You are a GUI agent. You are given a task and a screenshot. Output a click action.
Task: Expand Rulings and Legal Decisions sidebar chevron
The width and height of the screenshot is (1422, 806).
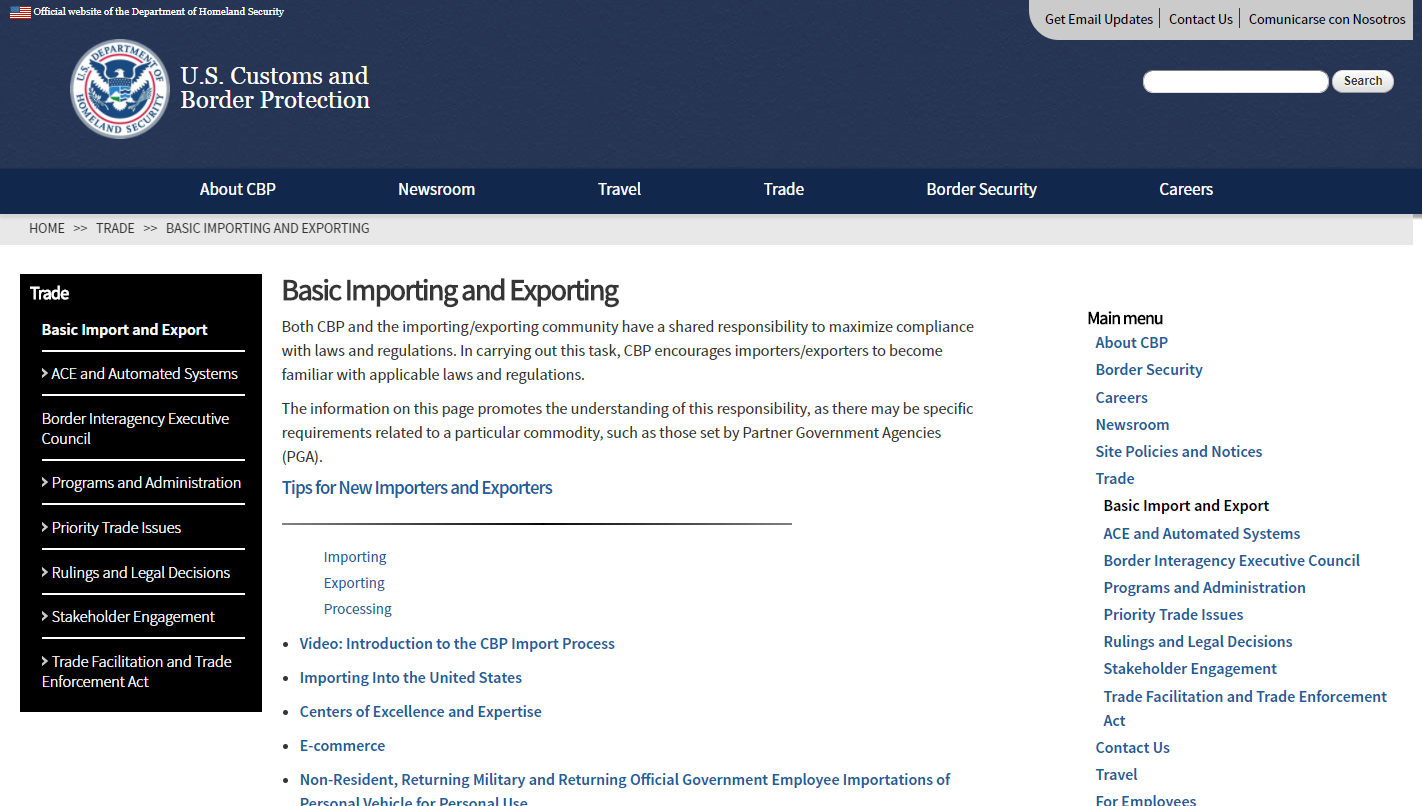[45, 572]
